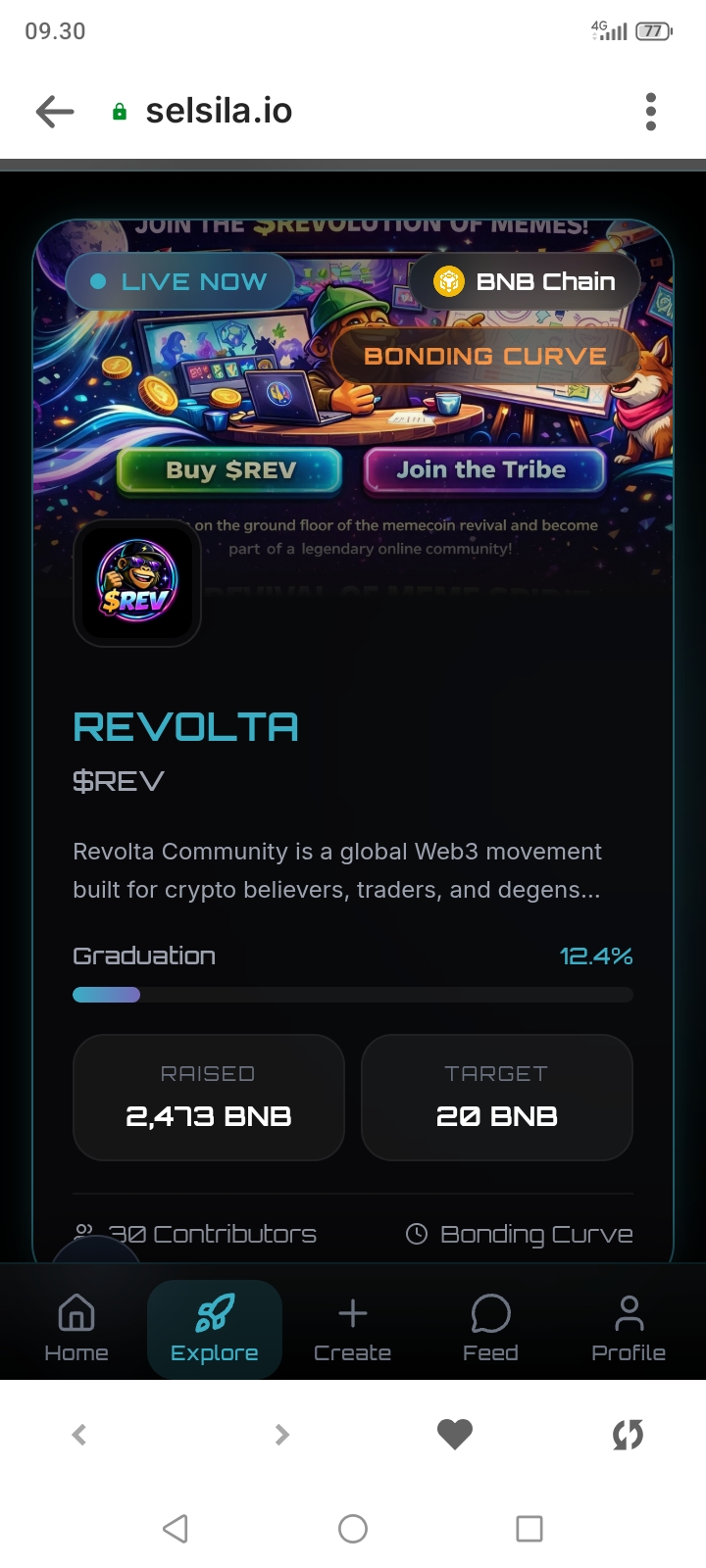Tap the heart favorite icon
Screen dimensions: 706x1568
pyautogui.click(x=455, y=1435)
